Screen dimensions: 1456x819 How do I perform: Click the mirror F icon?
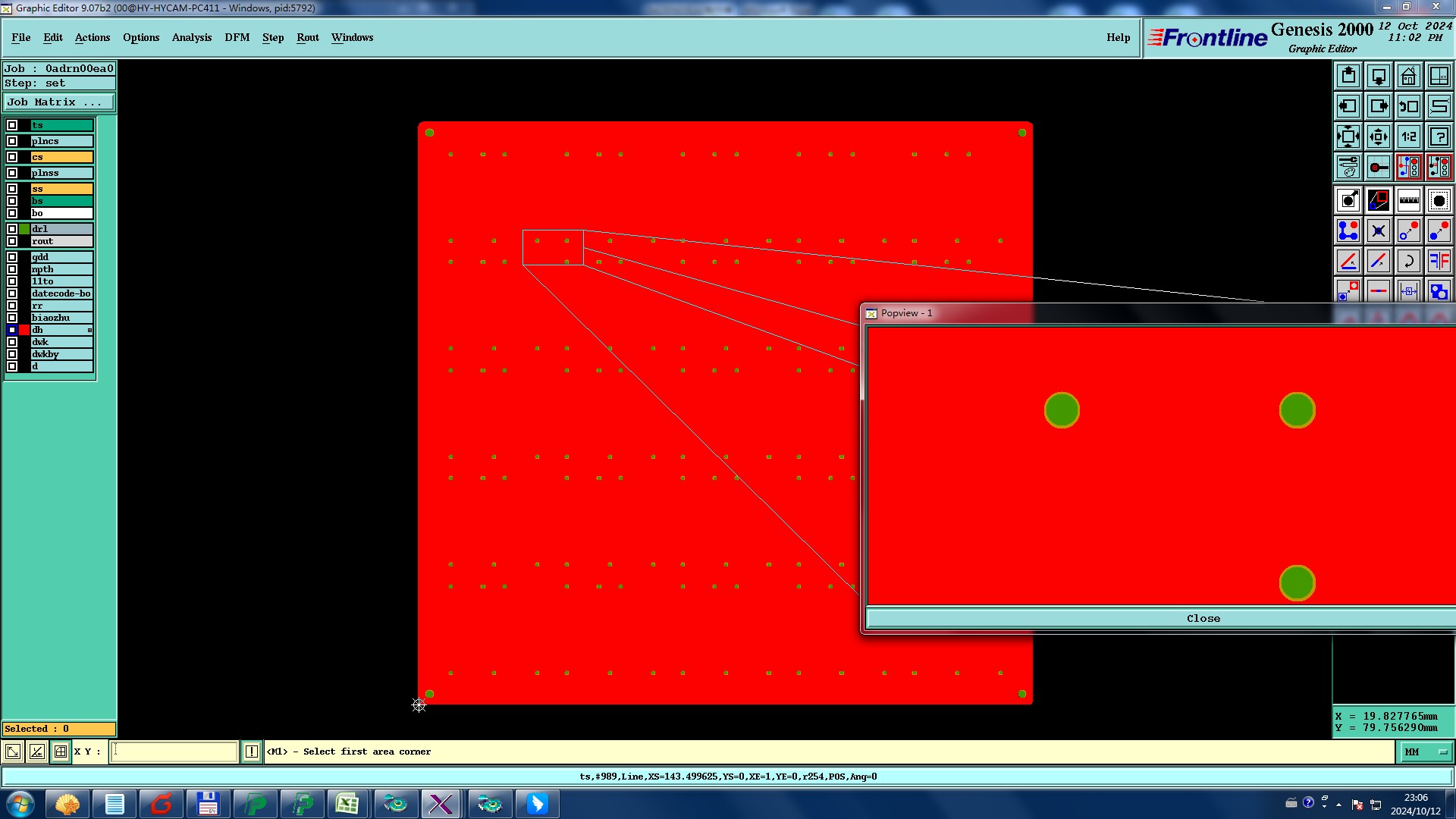tap(1439, 262)
